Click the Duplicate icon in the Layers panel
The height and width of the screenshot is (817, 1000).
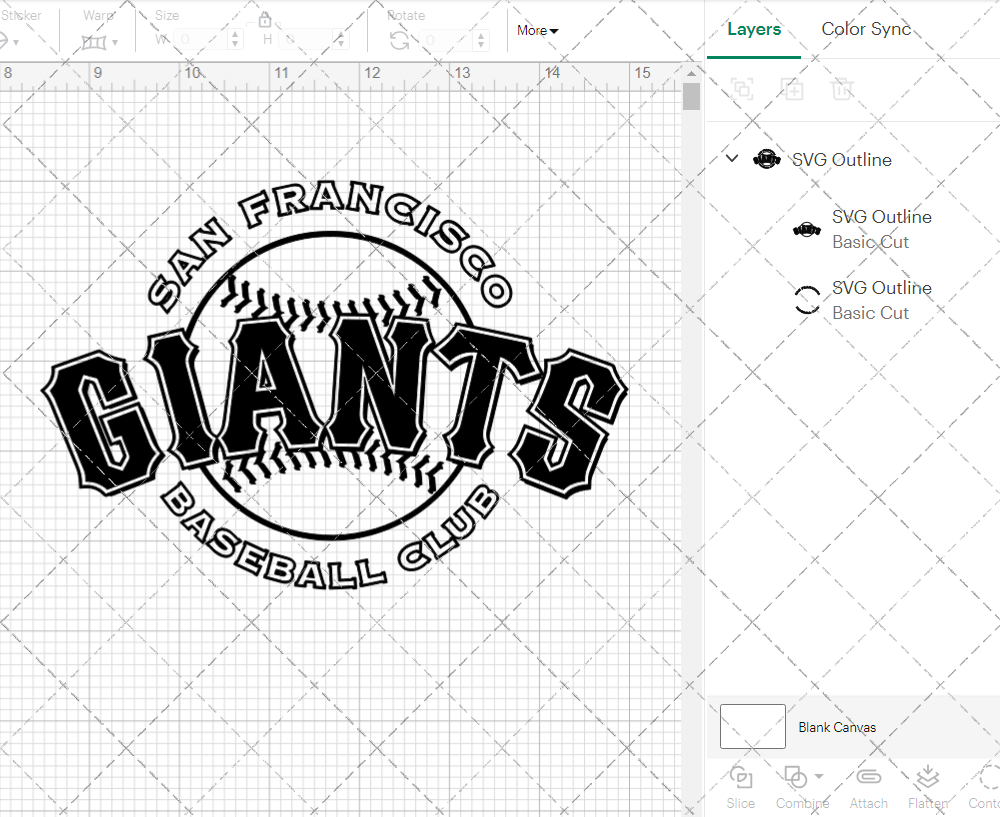(x=792, y=89)
